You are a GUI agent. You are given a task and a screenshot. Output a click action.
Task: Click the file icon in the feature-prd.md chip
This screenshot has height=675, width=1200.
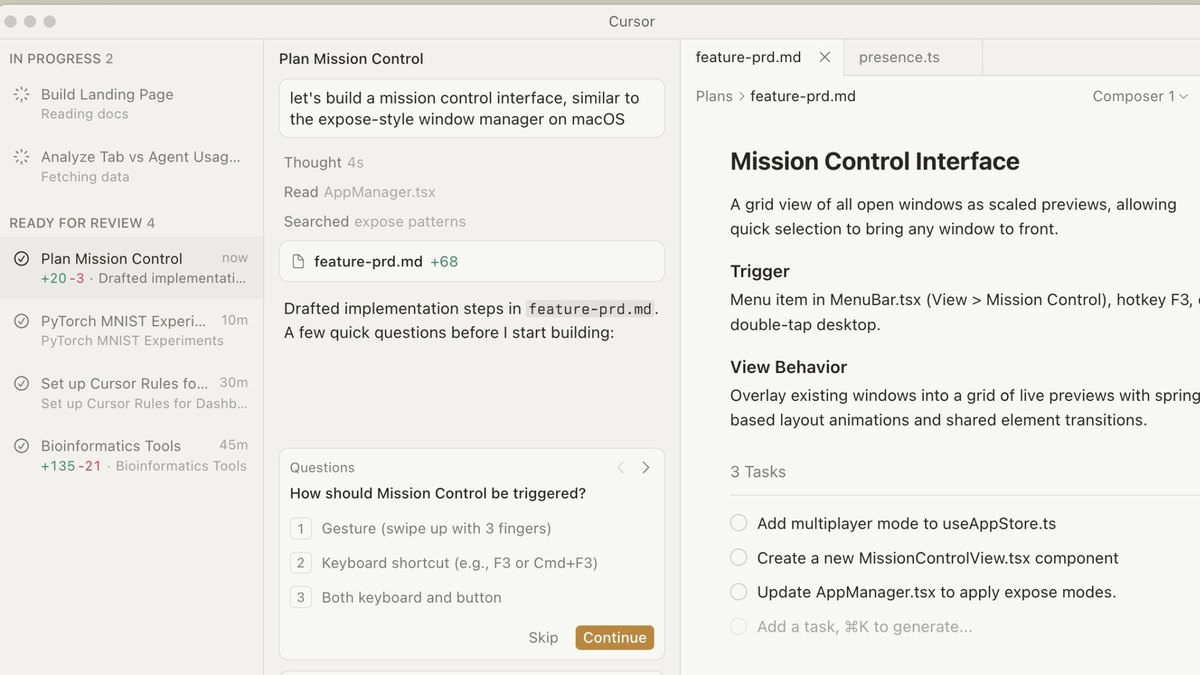pos(298,262)
